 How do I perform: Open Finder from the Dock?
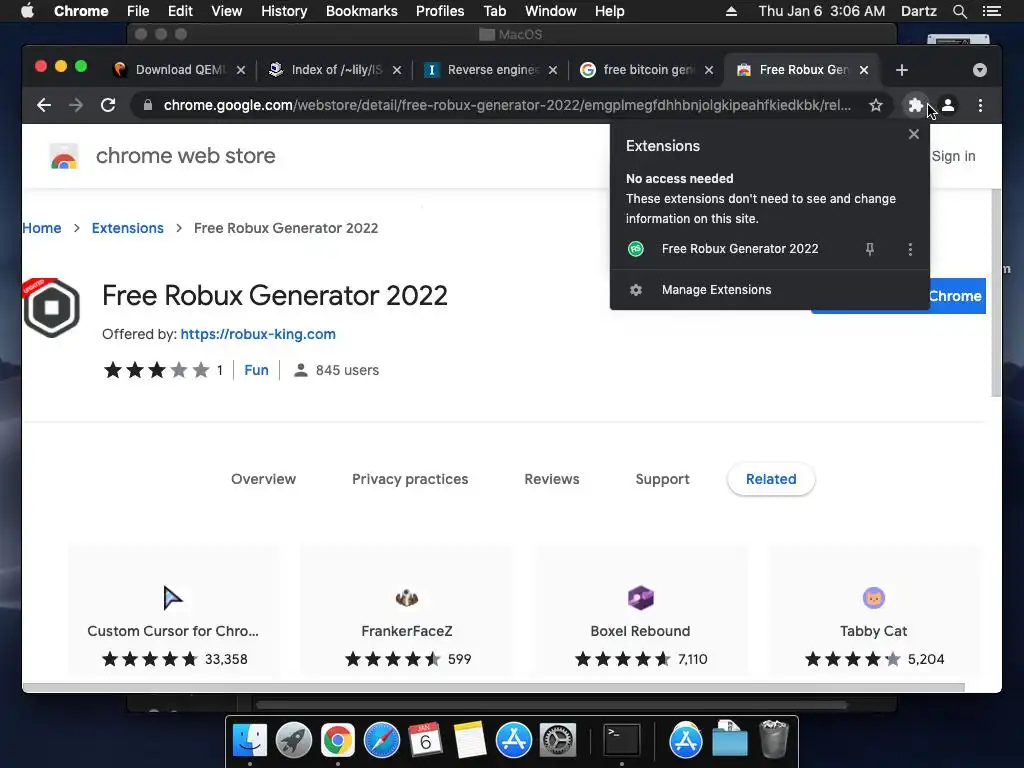click(x=250, y=740)
